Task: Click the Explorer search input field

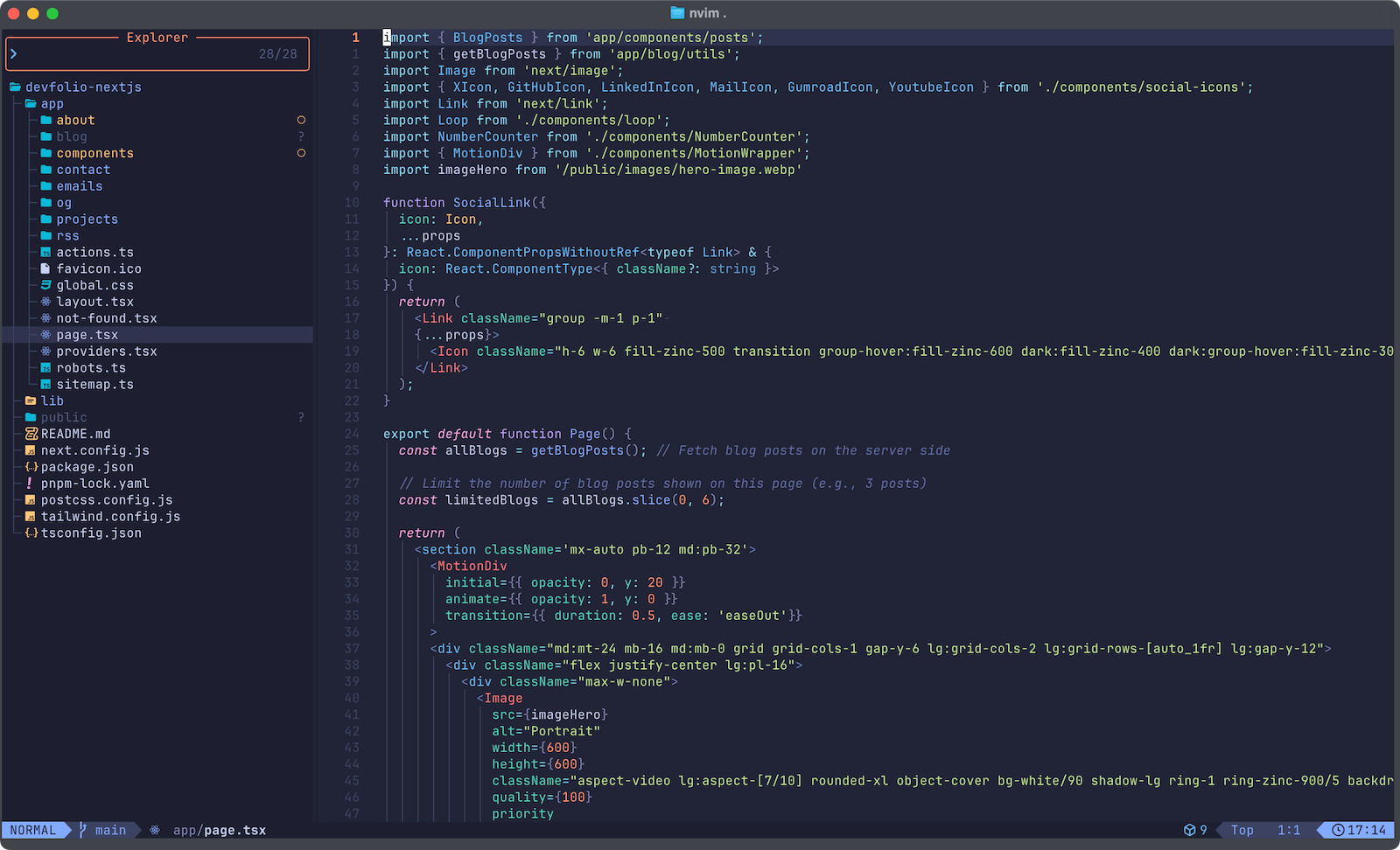Action: pos(157,54)
